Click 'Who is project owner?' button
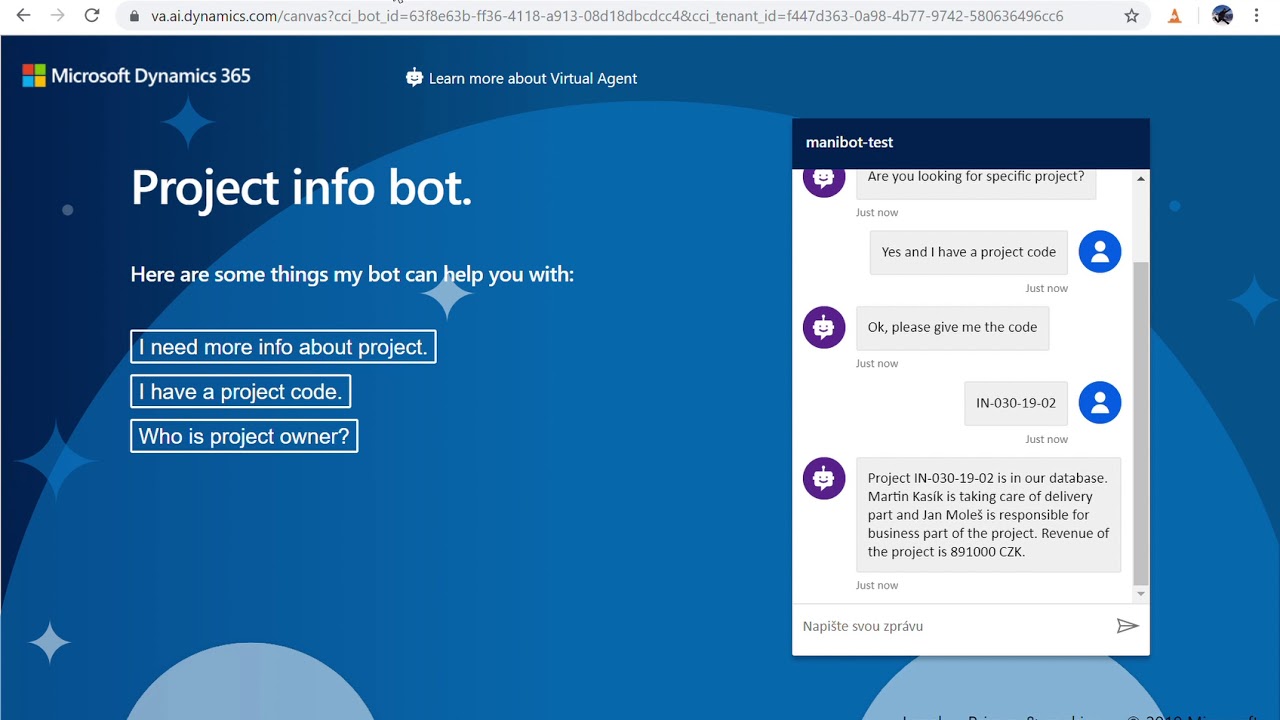This screenshot has width=1280, height=720. [x=244, y=436]
